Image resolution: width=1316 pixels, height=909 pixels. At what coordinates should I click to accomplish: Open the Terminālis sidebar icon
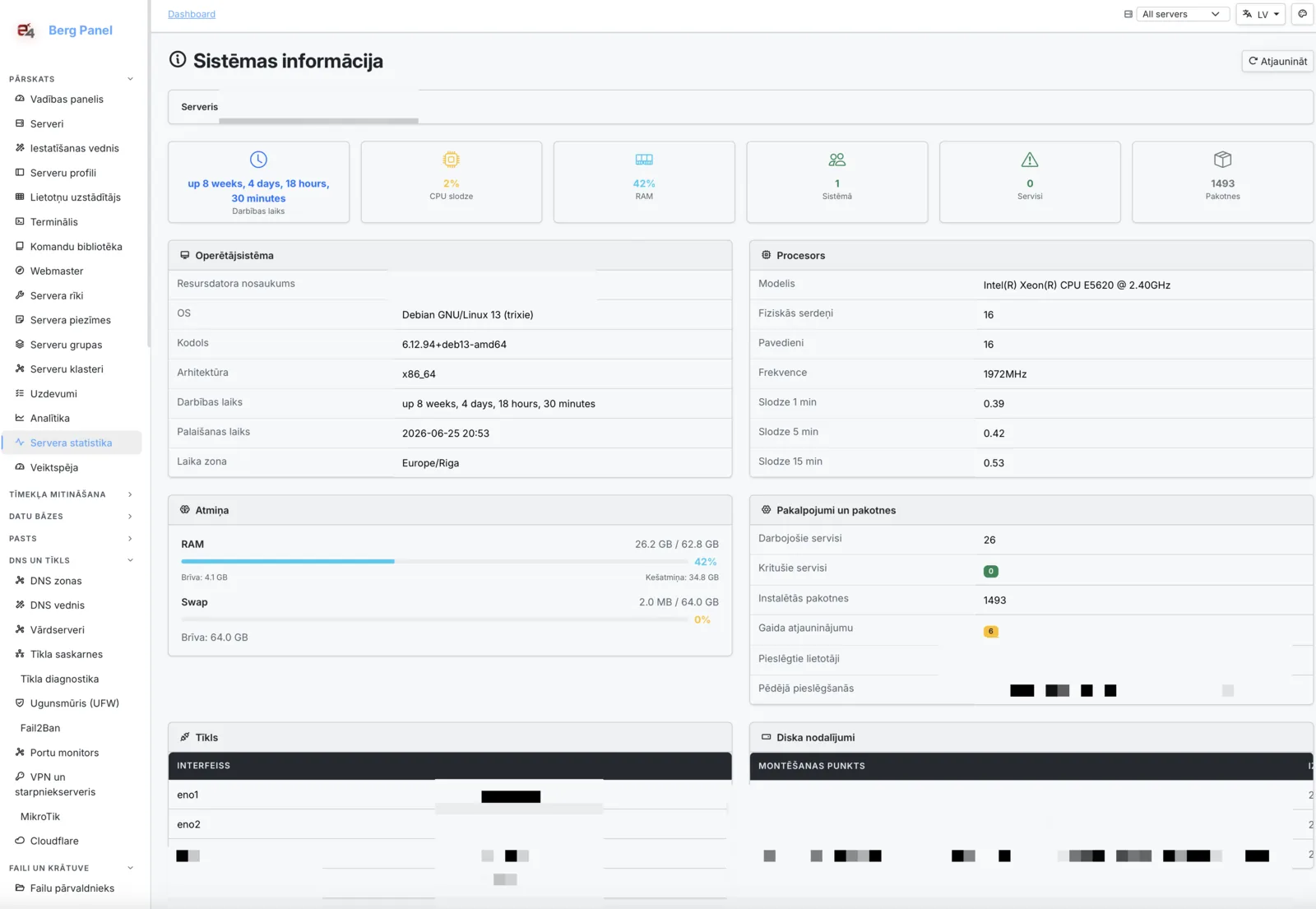[20, 222]
